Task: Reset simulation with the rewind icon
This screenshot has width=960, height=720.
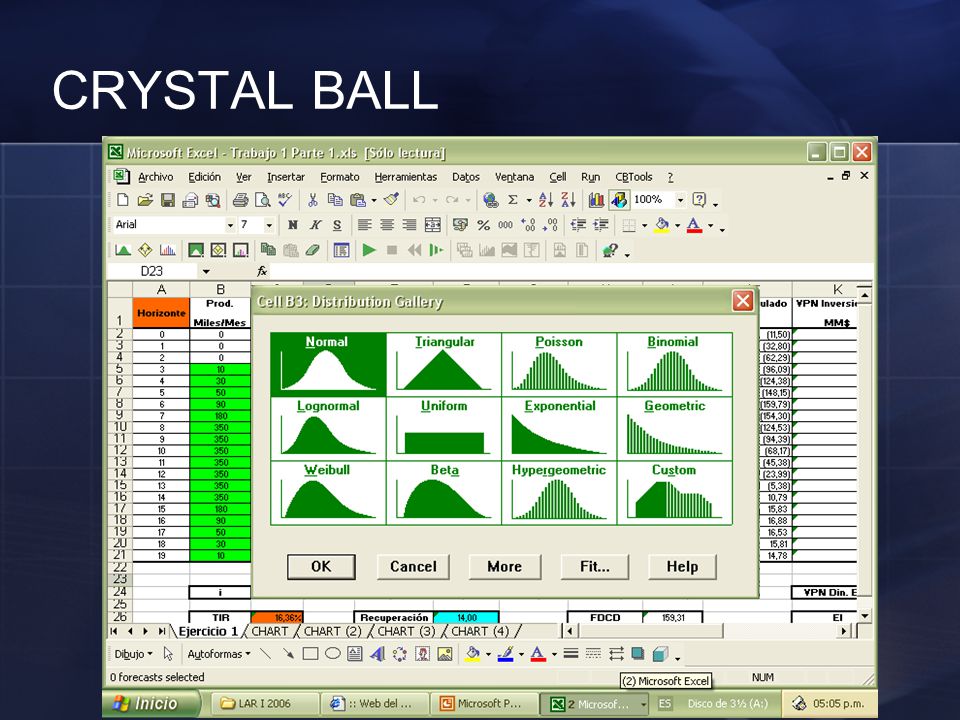Action: point(414,250)
